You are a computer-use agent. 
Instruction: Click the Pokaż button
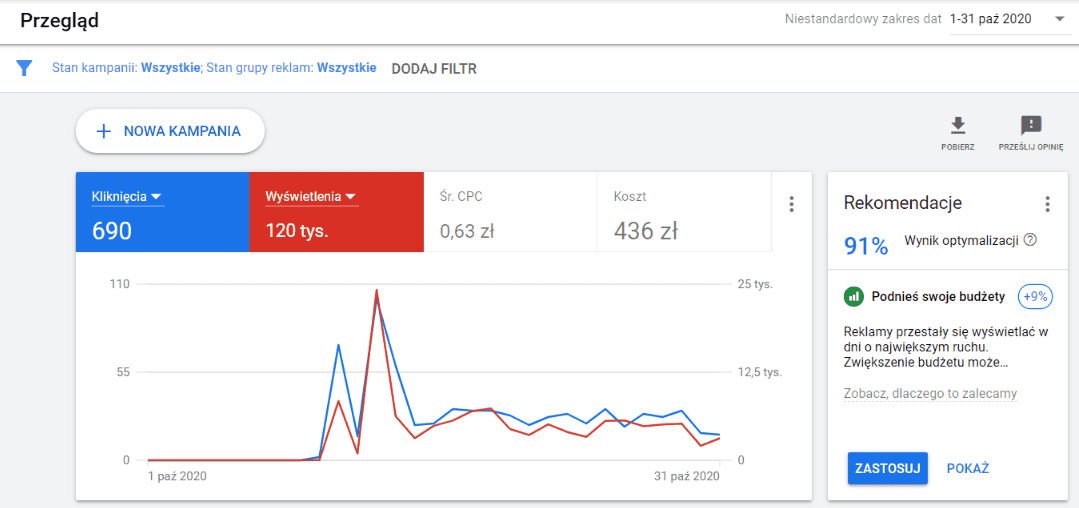pyautogui.click(x=967, y=468)
